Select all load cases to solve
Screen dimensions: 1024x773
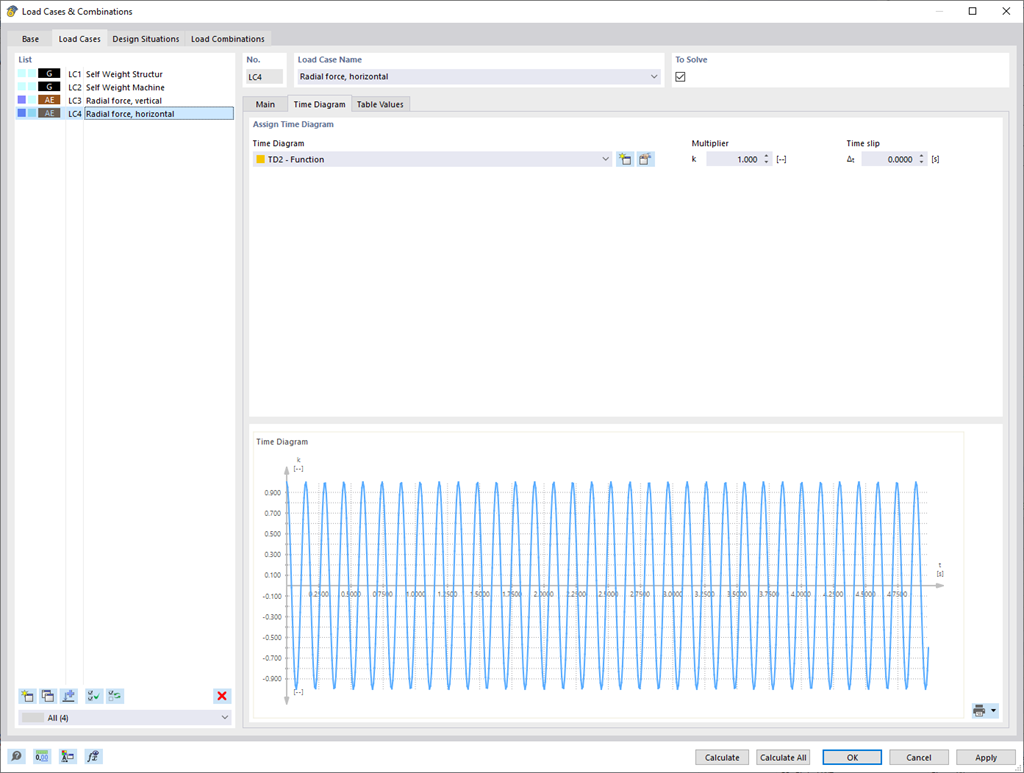93,696
